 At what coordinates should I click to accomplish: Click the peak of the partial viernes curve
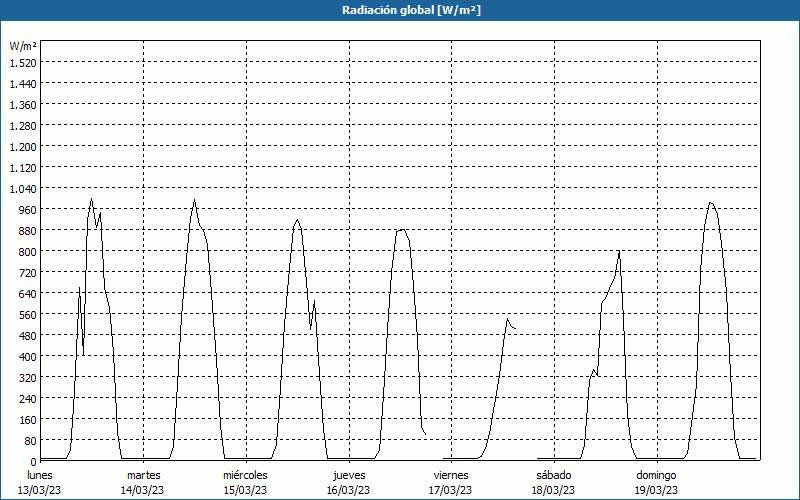pyautogui.click(x=507, y=319)
